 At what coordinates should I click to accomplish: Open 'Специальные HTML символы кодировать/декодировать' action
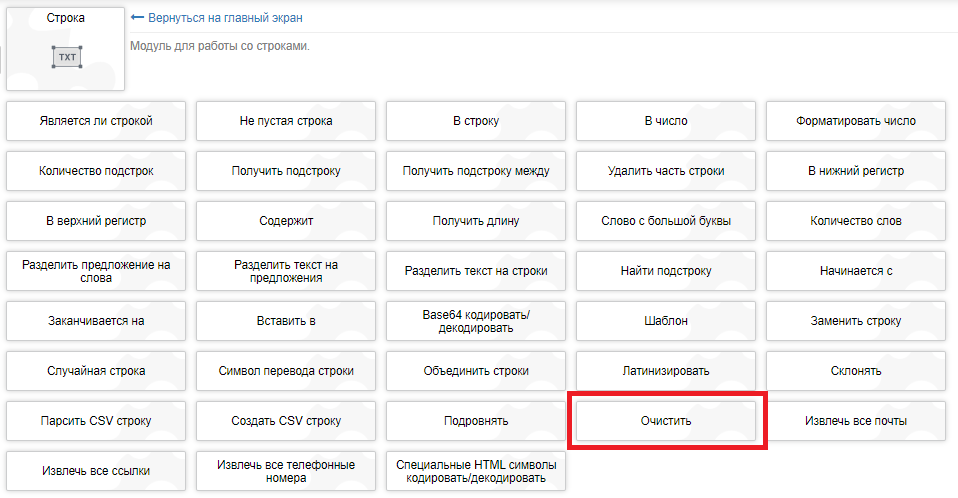476,472
